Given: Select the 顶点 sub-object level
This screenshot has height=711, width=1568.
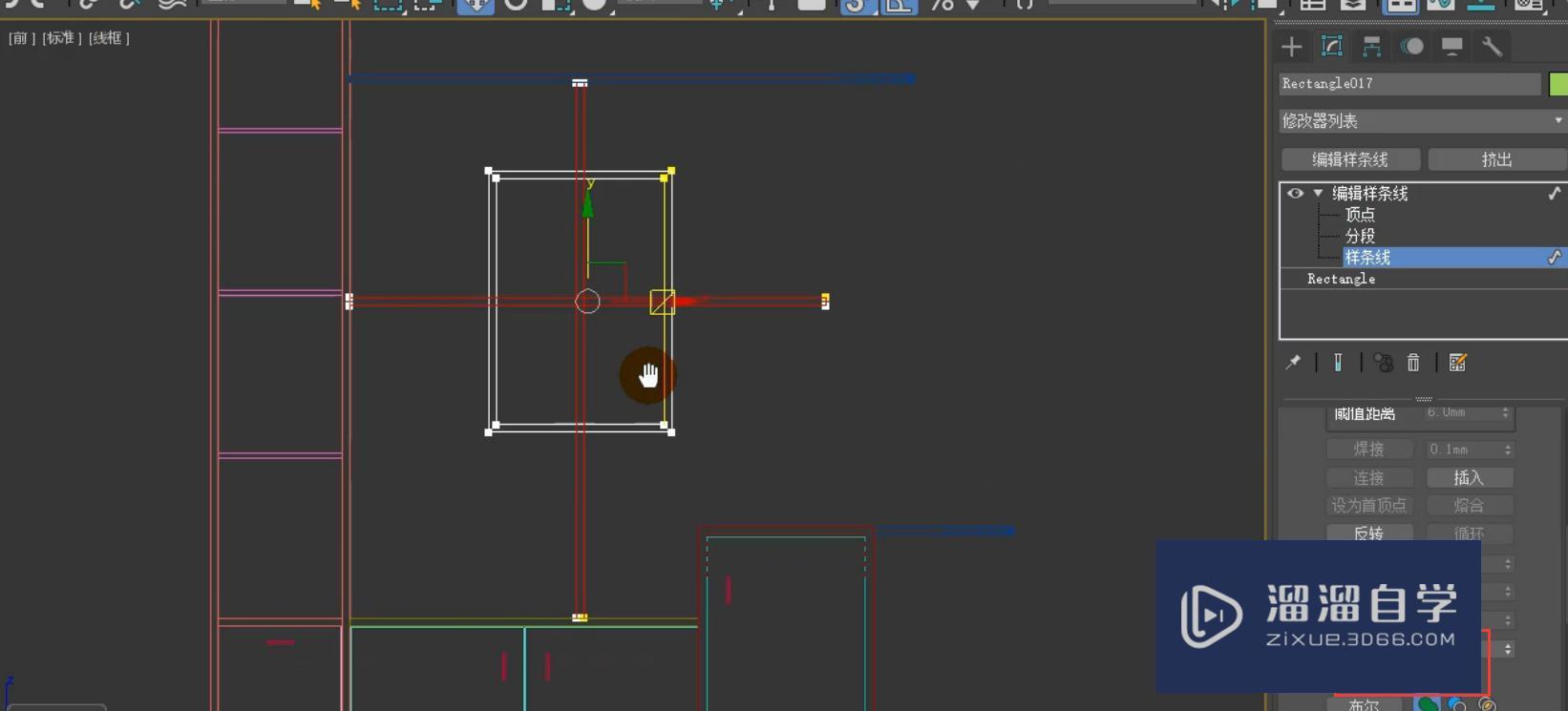Looking at the screenshot, I should 1360,215.
